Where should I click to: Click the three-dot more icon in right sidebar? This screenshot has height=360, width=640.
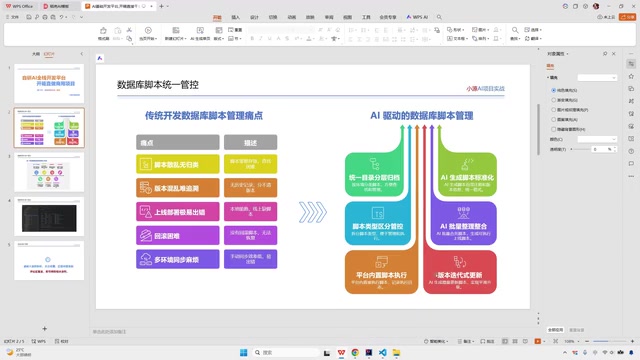pyautogui.click(x=631, y=176)
